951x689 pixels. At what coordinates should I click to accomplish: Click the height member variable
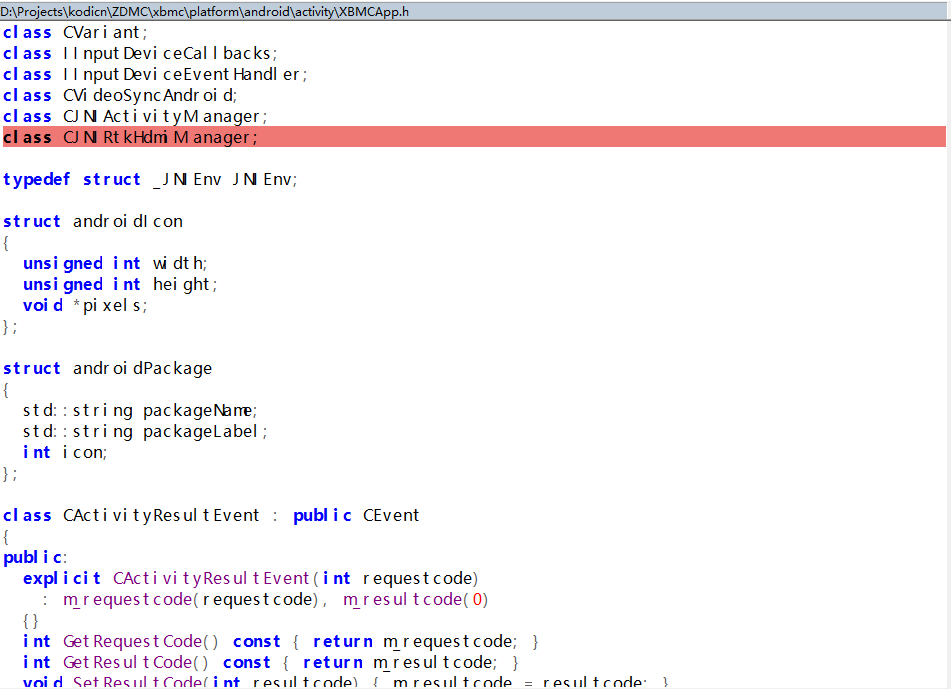(181, 285)
